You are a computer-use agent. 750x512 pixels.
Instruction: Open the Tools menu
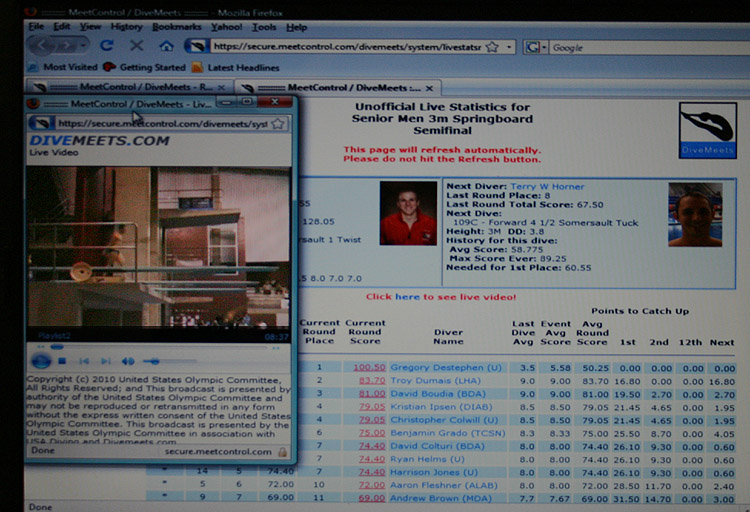point(264,27)
